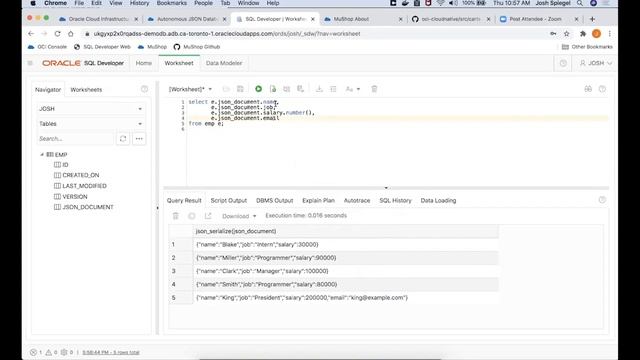Open the SQL Developer Web bookmark
Screen dimensions: 640x360
pyautogui.click(x=102, y=47)
